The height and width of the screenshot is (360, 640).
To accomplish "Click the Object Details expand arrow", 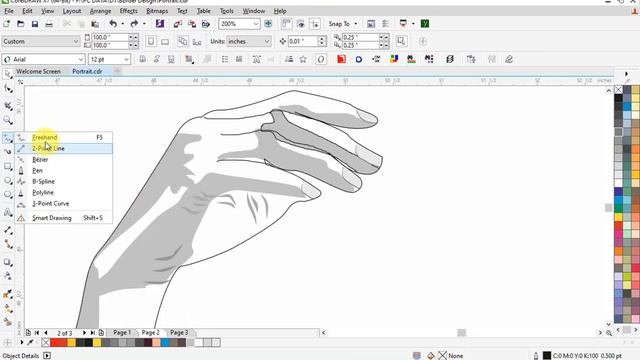I will tap(47, 356).
